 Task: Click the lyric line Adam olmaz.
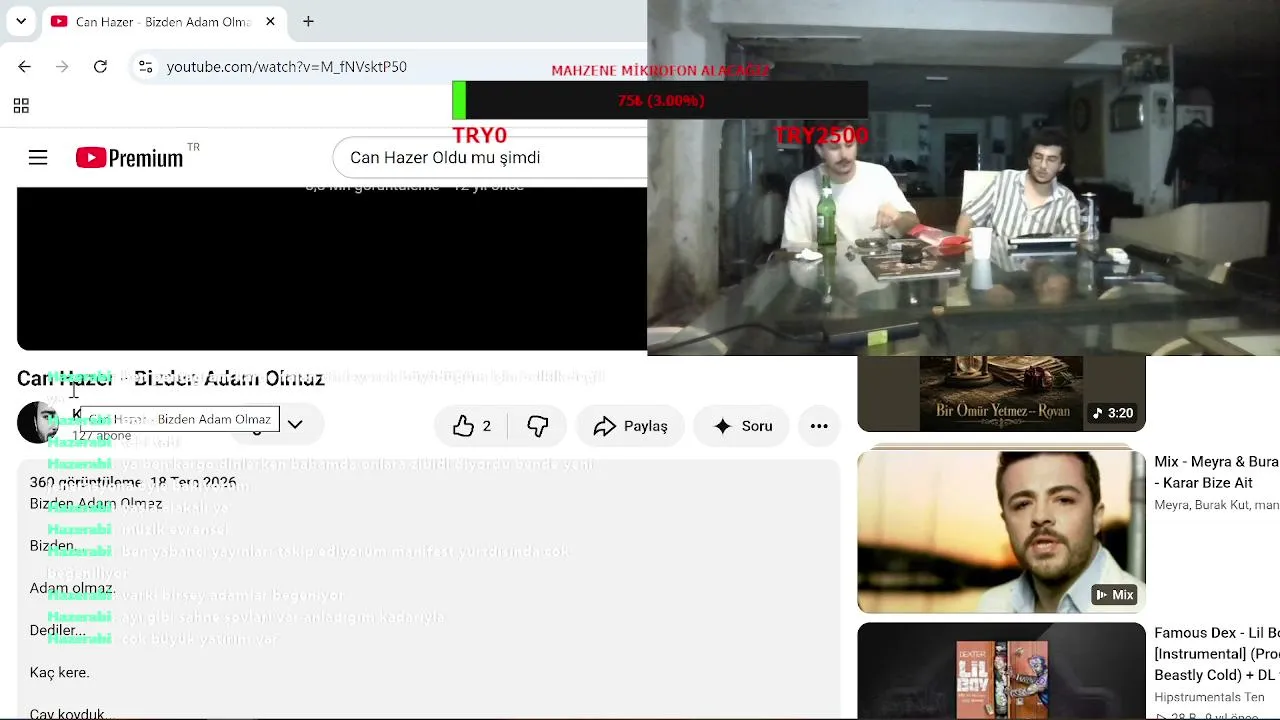[71, 588]
